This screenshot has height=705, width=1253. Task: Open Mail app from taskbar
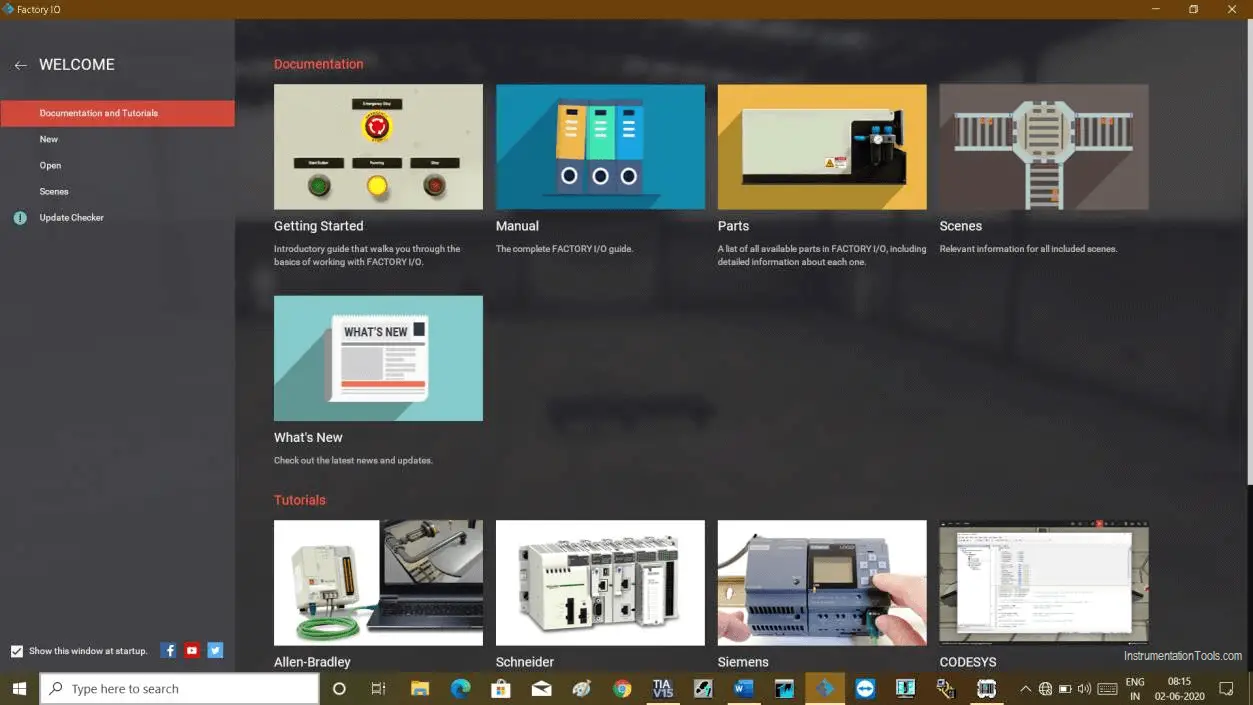click(x=541, y=689)
